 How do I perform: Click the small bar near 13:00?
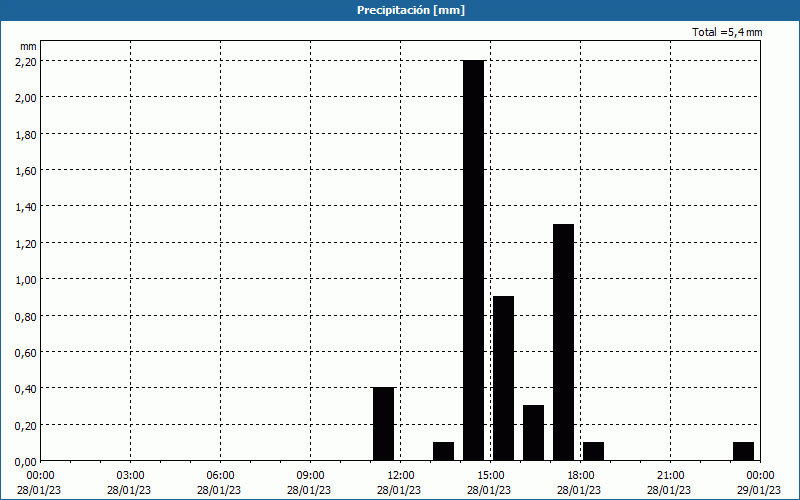[x=443, y=452]
